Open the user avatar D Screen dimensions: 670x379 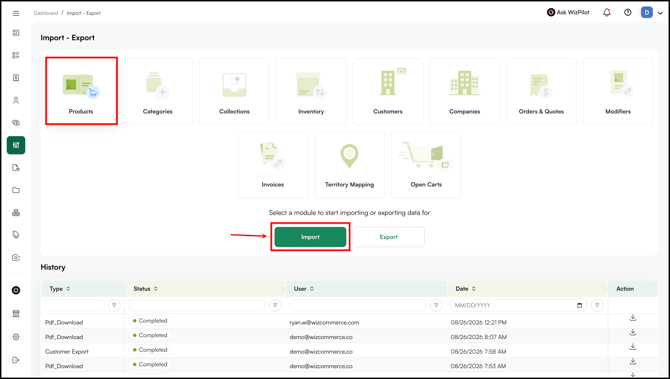646,13
